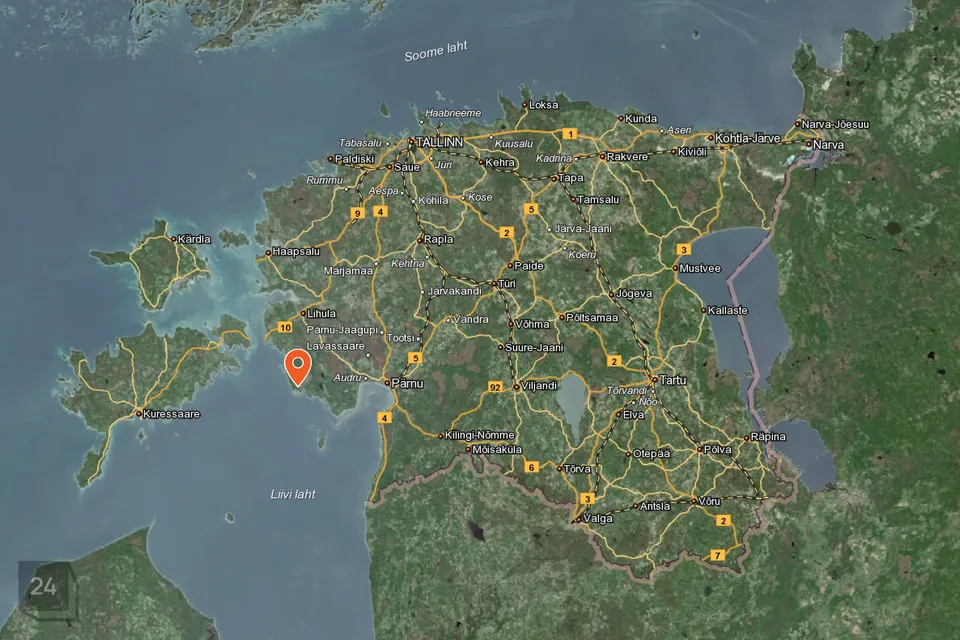Select the Tartu city label
This screenshot has height=640, width=960.
pyautogui.click(x=672, y=380)
